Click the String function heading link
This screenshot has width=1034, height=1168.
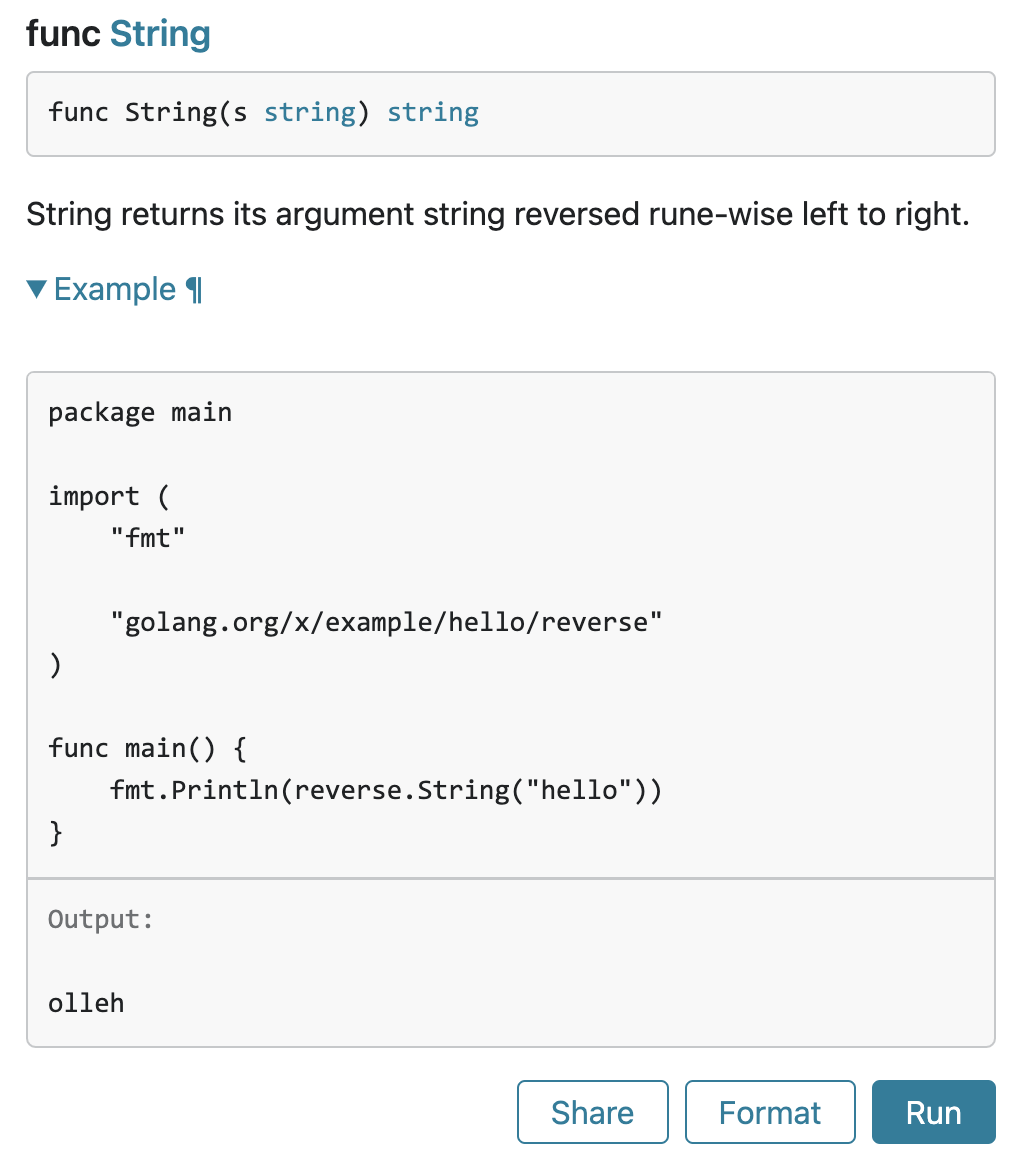(160, 34)
